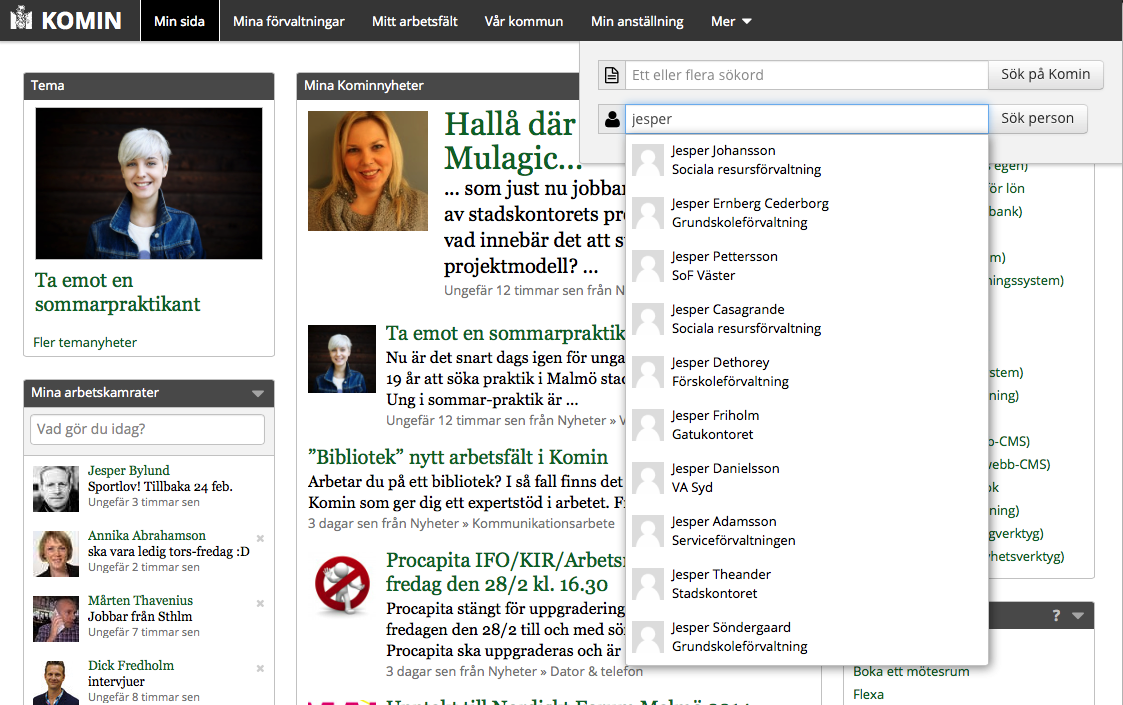Choose Jesper Theander at Stadskontoret

pyautogui.click(x=720, y=584)
